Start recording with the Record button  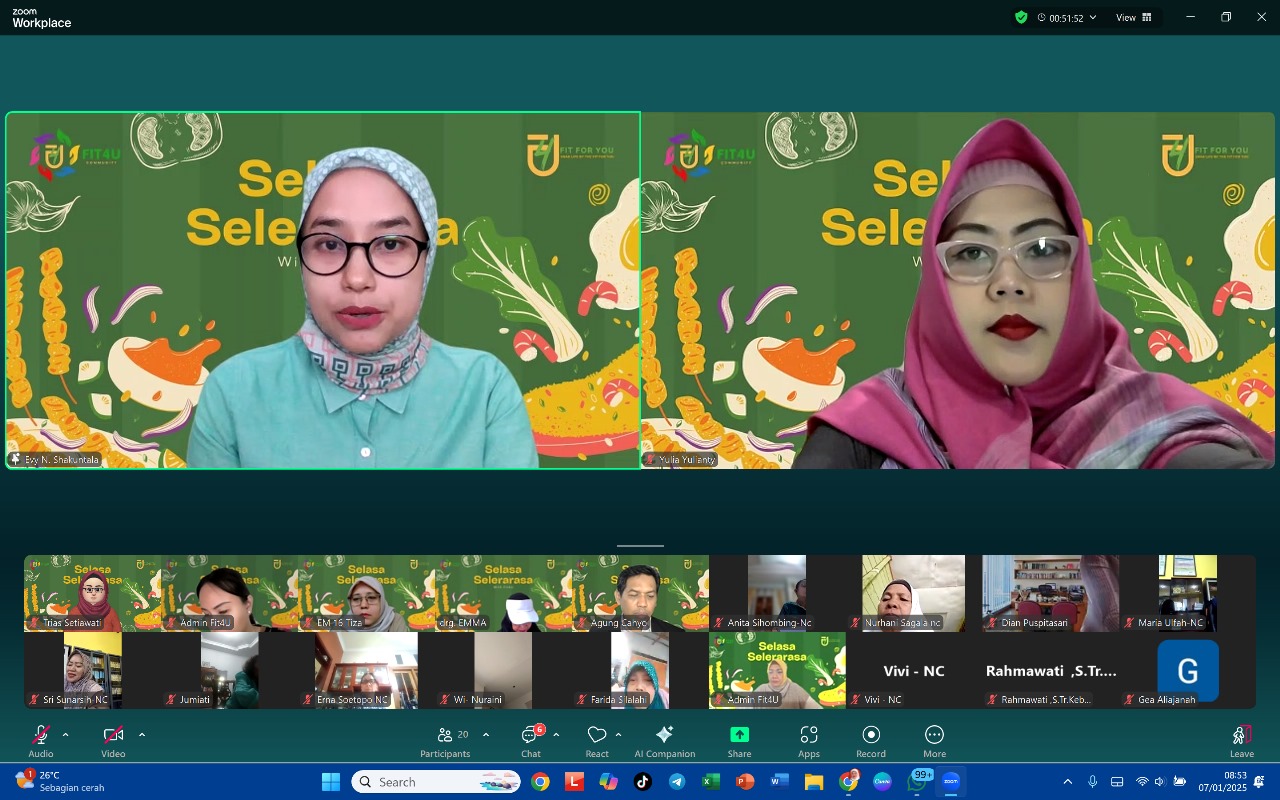[871, 736]
